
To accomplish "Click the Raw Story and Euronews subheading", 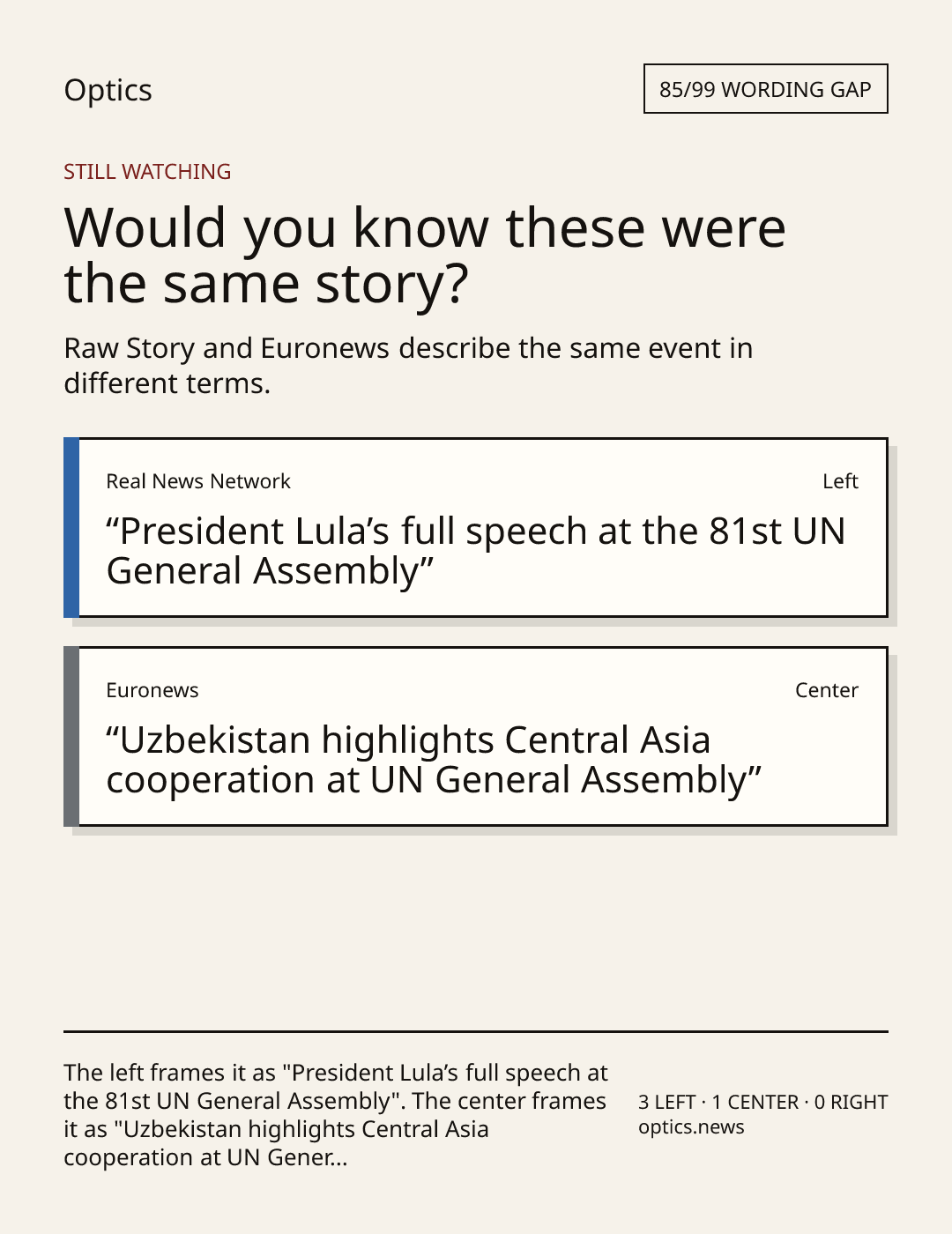I will tap(408, 366).
